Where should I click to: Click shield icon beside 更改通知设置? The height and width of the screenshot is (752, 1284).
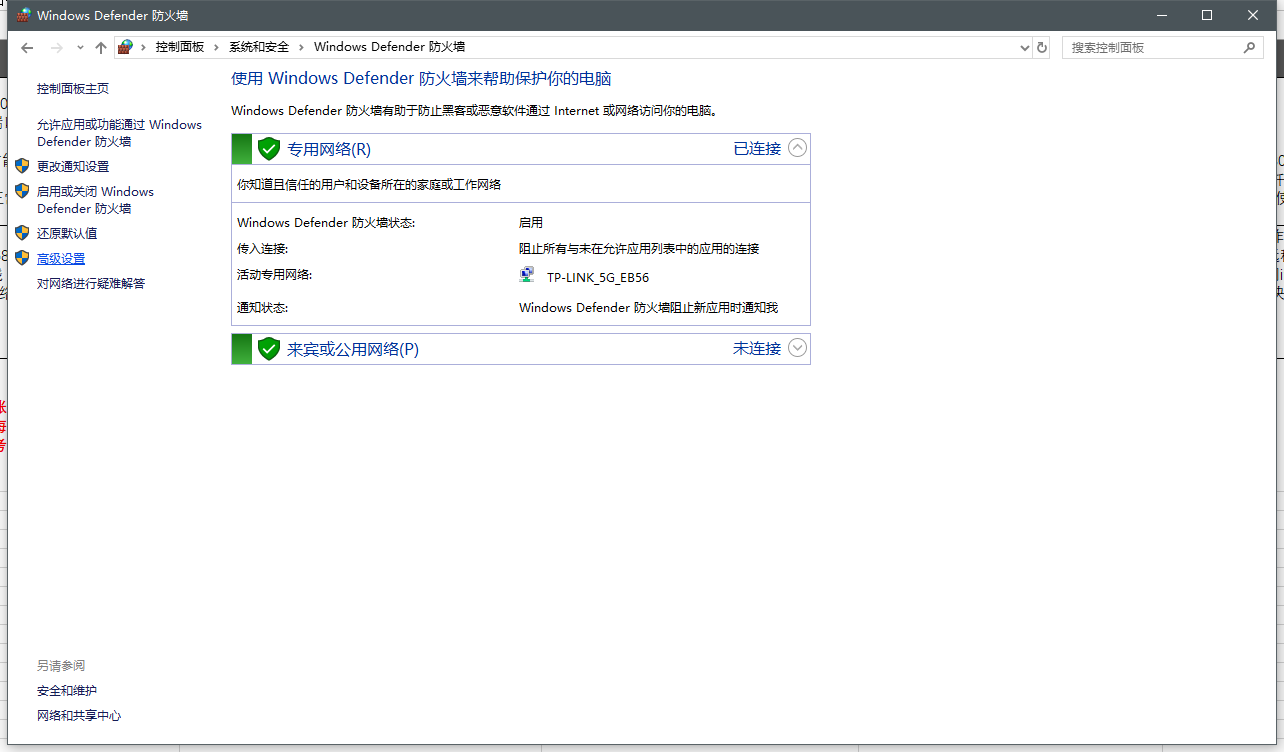click(22, 166)
